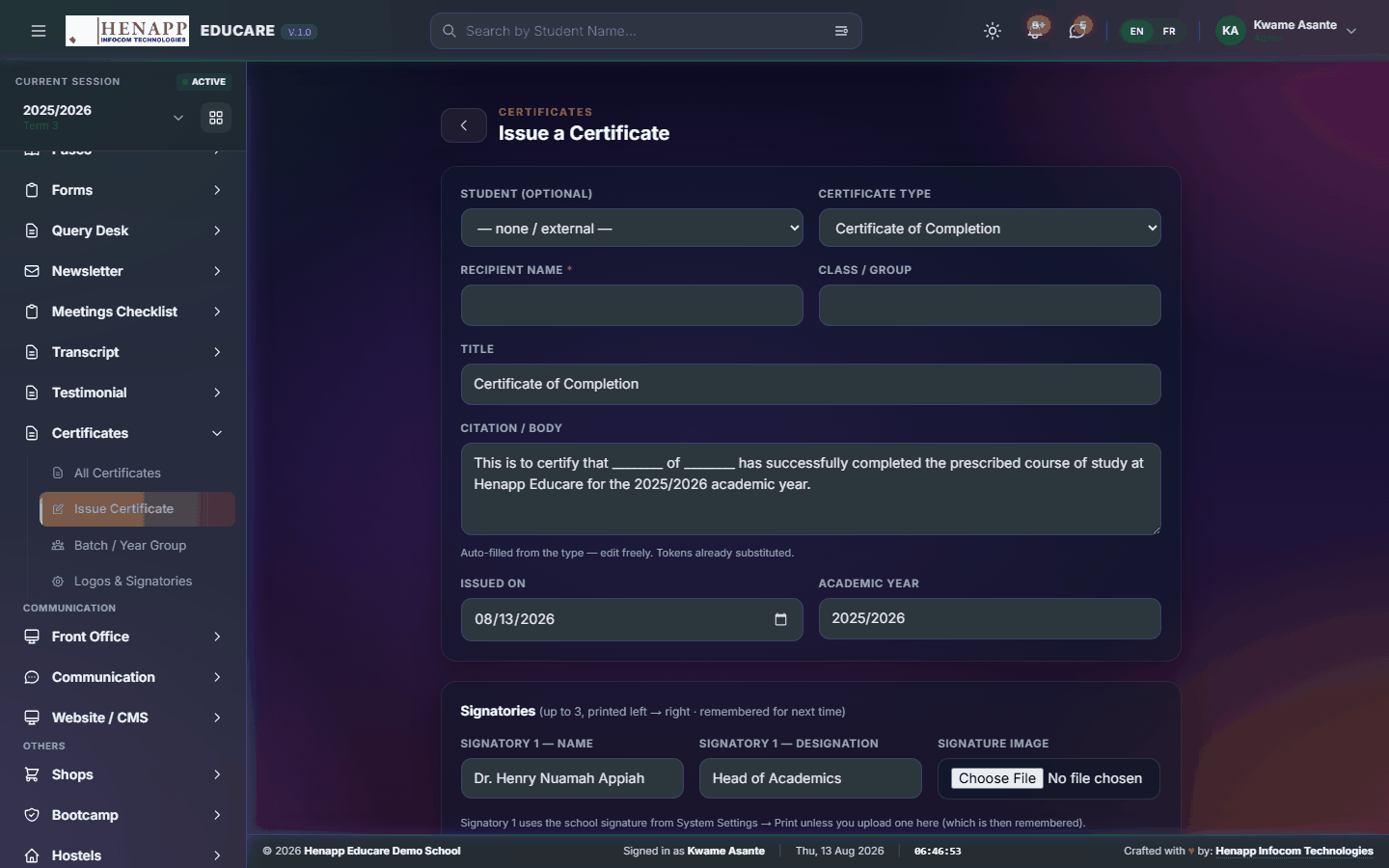Expand the Communication menu chevron
Image resolution: width=1389 pixels, height=868 pixels.
tap(217, 677)
